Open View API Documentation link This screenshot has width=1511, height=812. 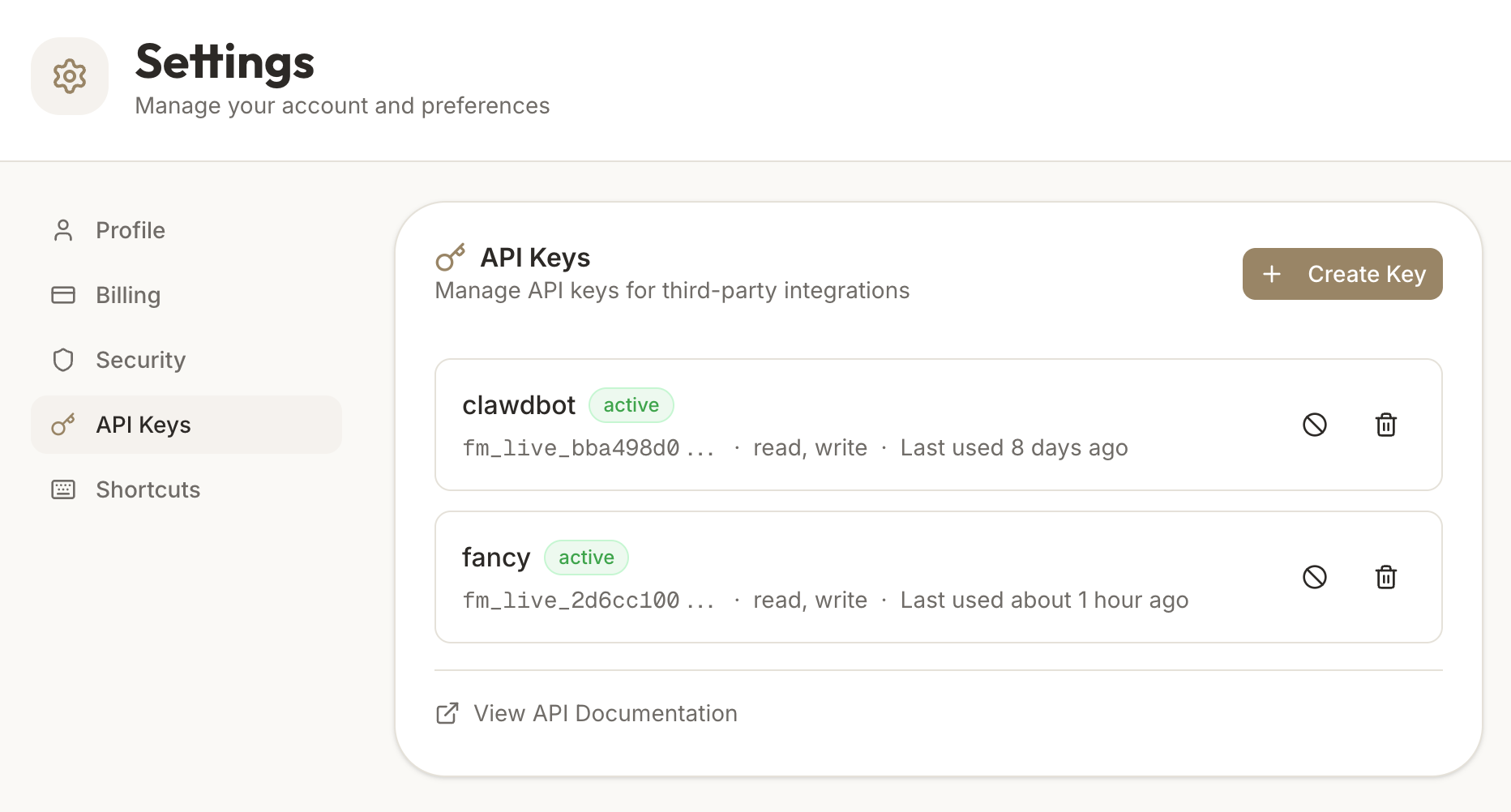[605, 713]
